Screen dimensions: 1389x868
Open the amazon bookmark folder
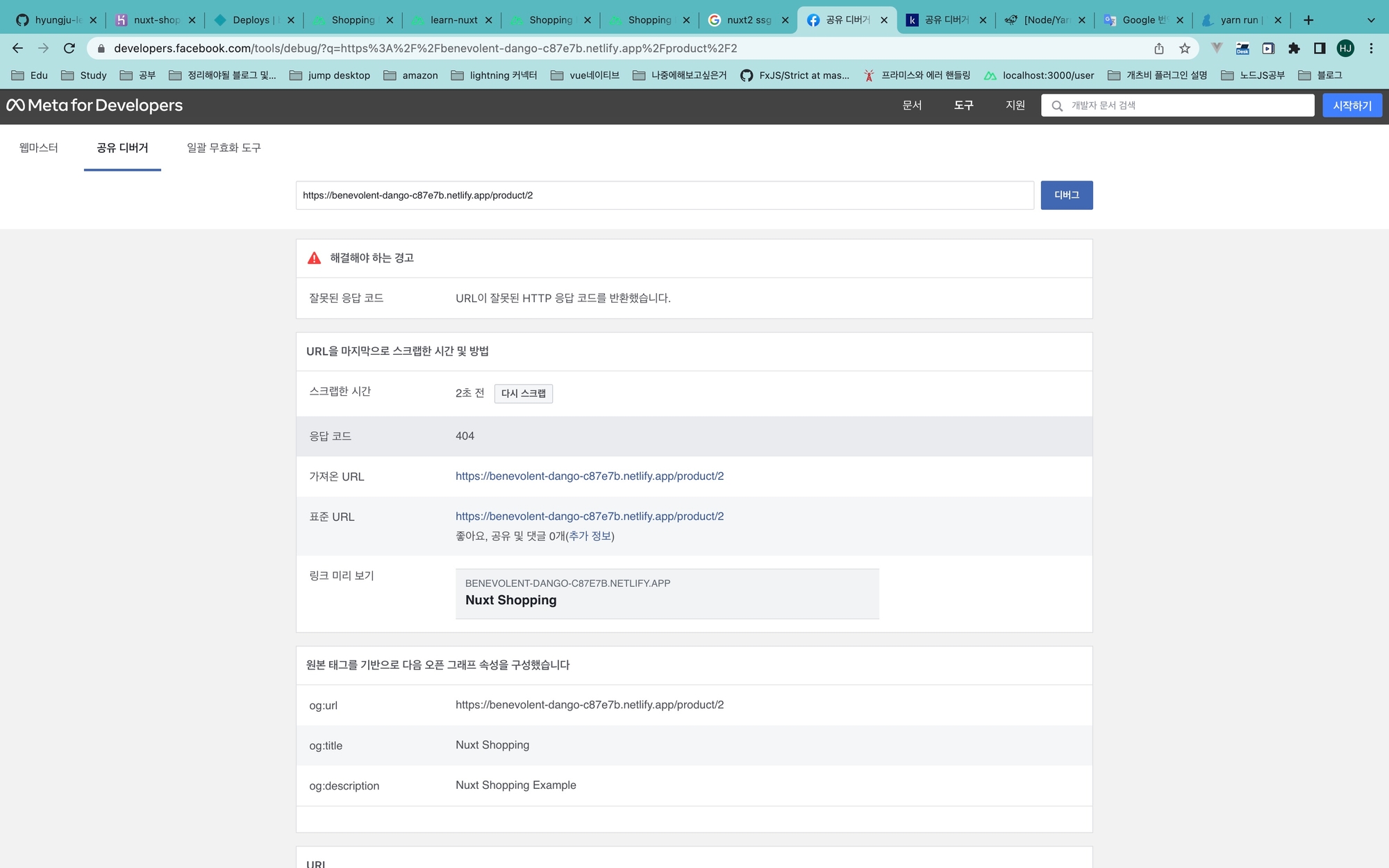click(x=410, y=75)
